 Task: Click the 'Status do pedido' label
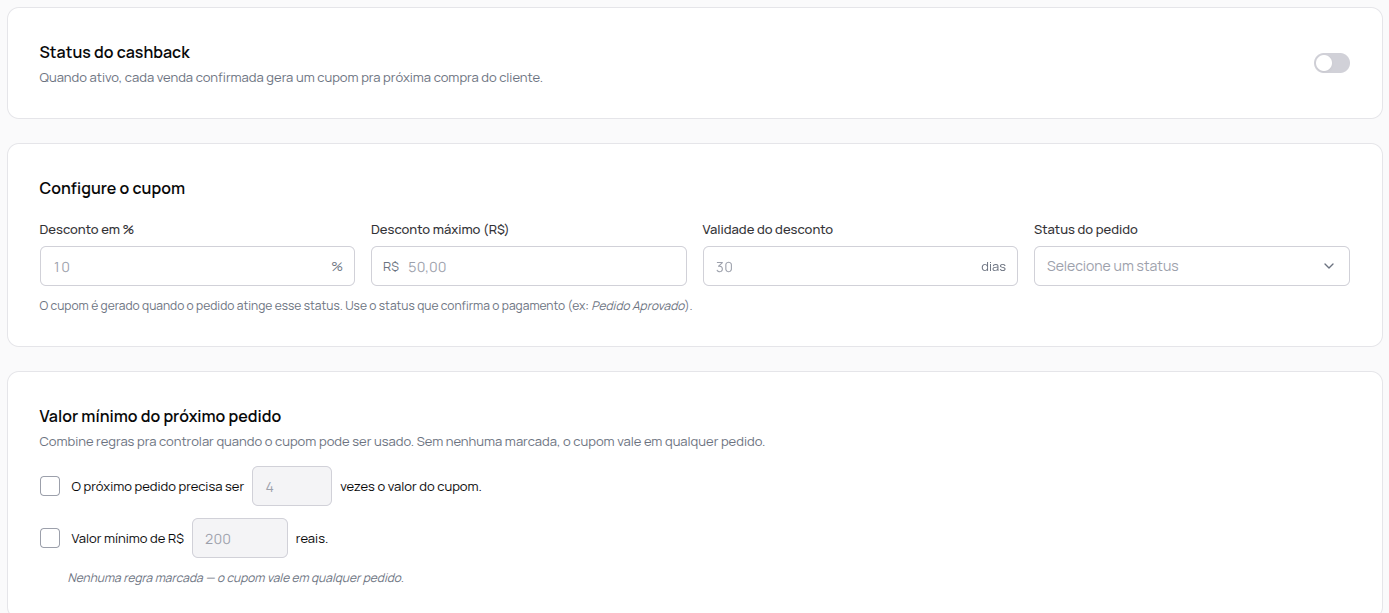point(1086,229)
